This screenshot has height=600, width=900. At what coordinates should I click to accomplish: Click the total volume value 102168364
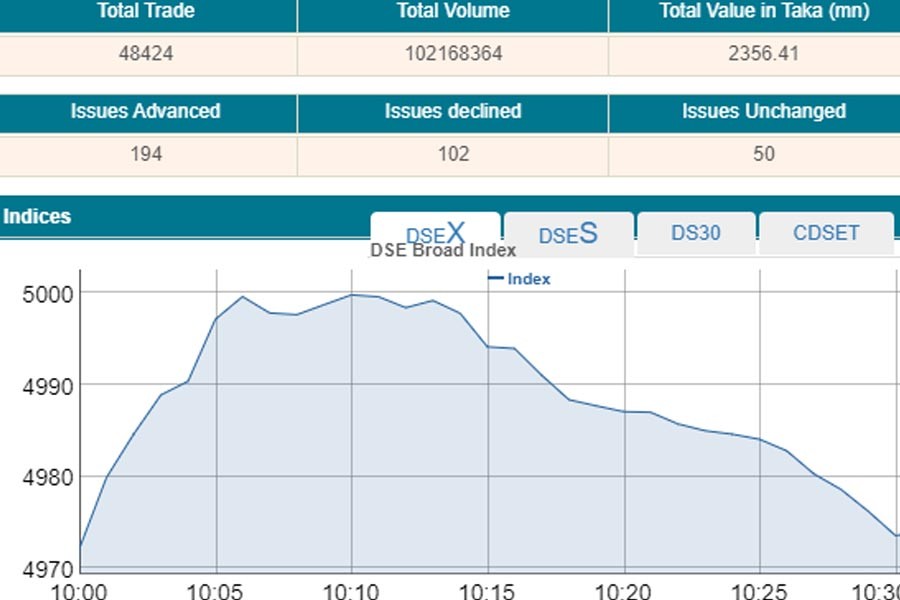click(x=453, y=54)
